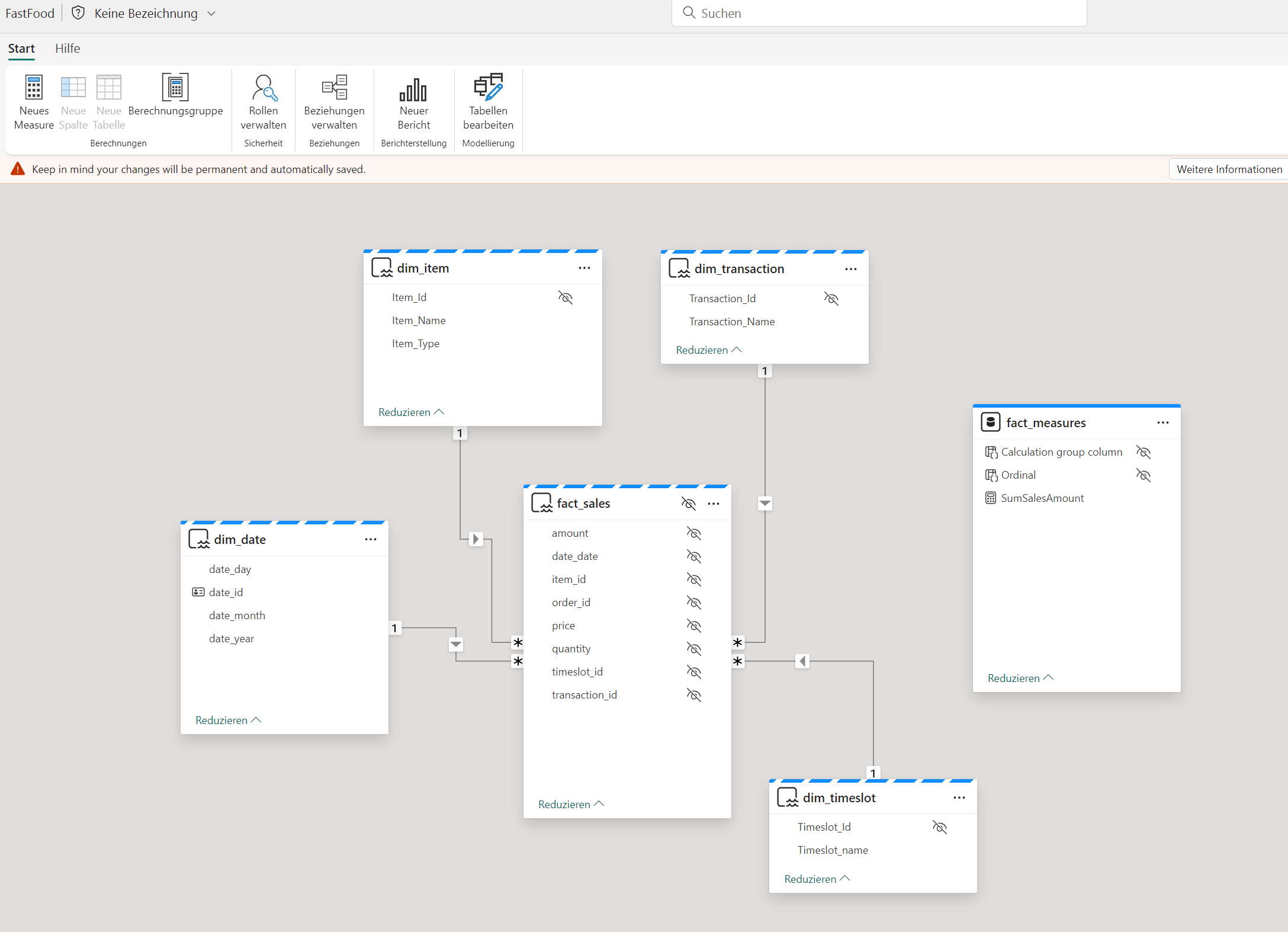Click Tabellen bearbeiten icon
Image resolution: width=1288 pixels, height=932 pixels.
(x=488, y=88)
